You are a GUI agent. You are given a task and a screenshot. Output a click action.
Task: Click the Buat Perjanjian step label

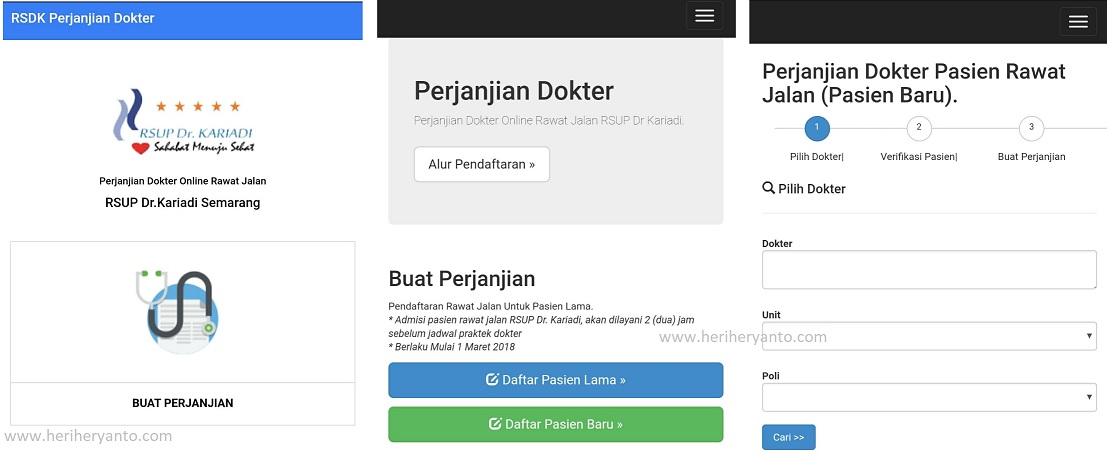click(1031, 157)
